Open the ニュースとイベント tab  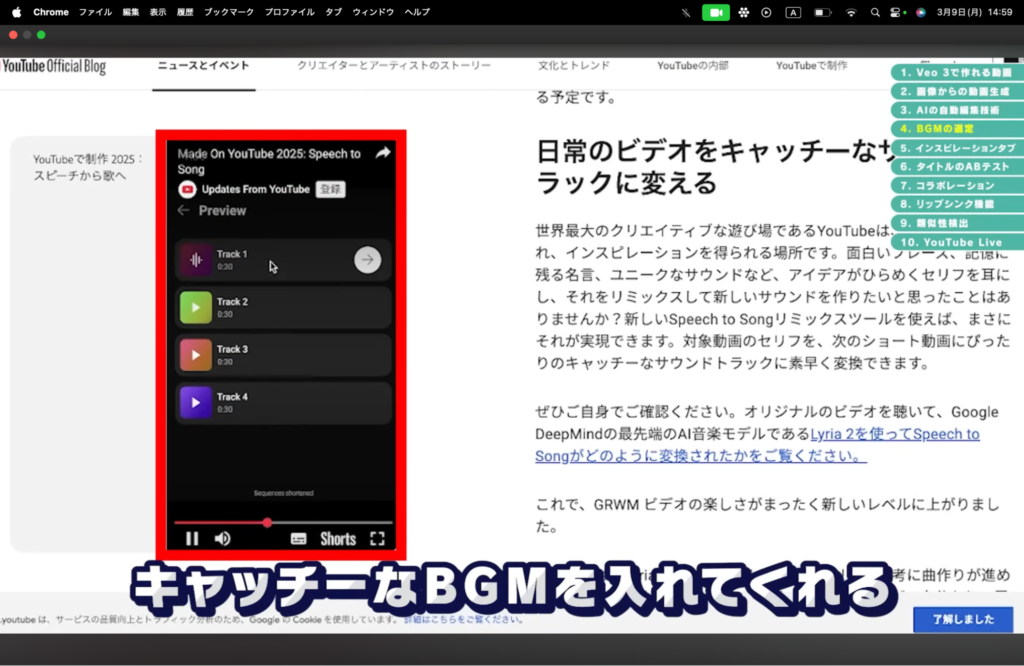coord(203,66)
